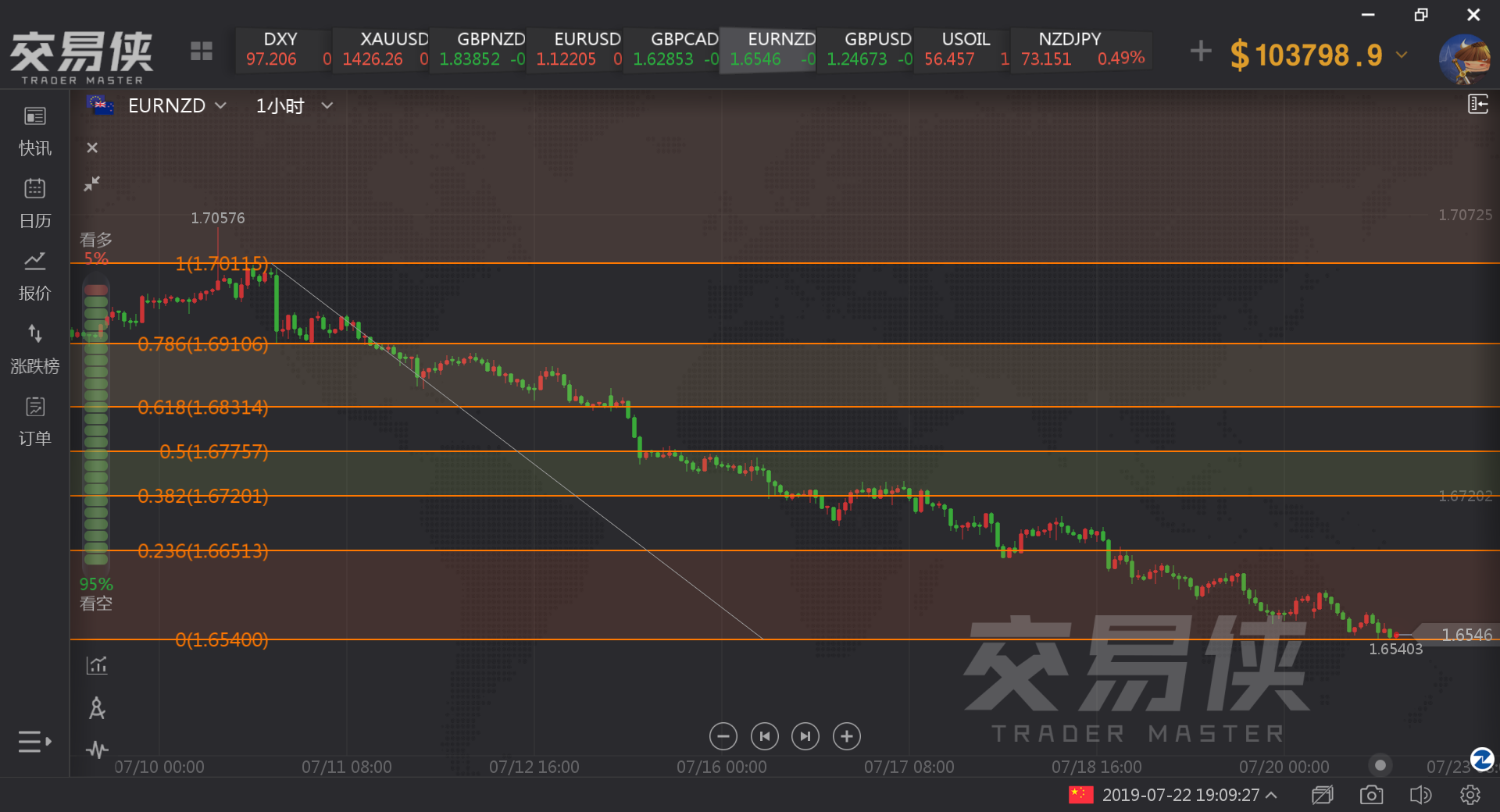This screenshot has height=812, width=1500.
Task: Select the XAUUSD ticker tab
Action: click(x=383, y=49)
